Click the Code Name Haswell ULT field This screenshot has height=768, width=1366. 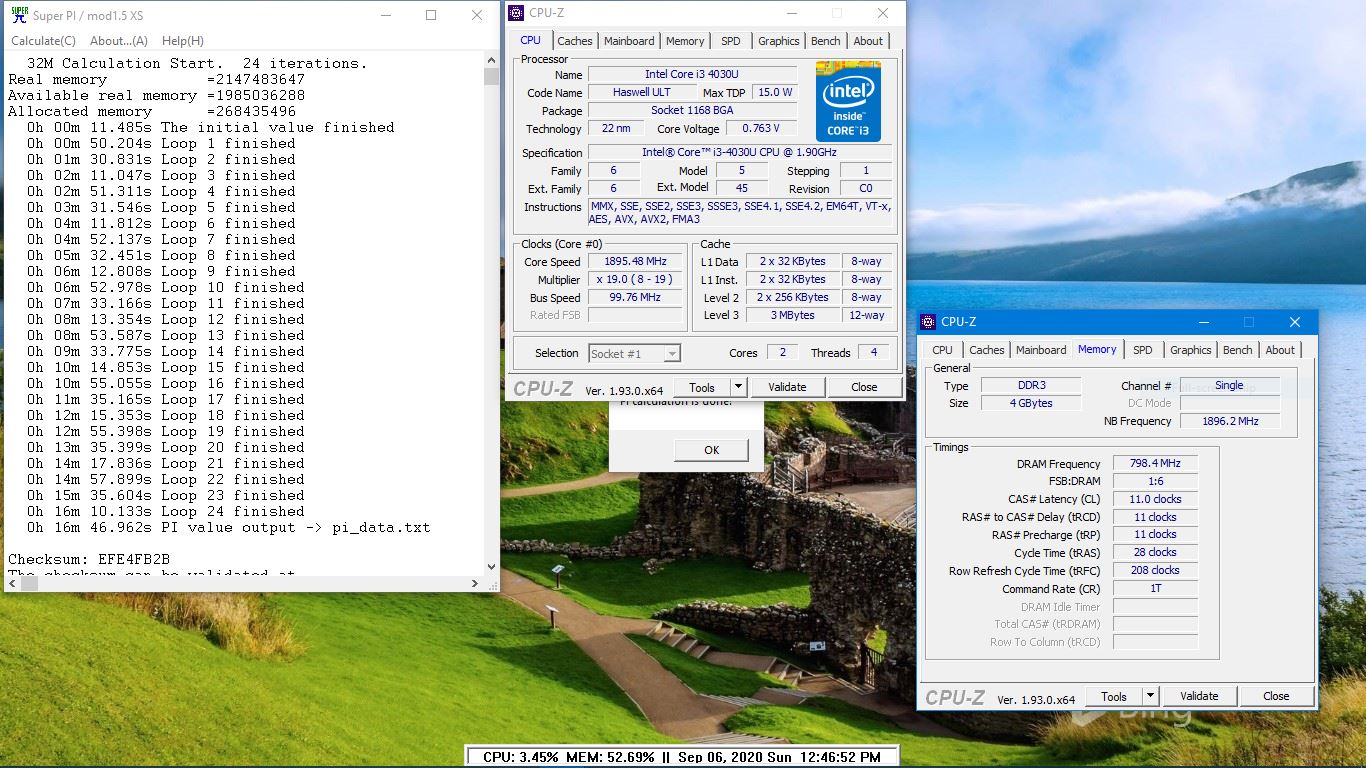coord(640,92)
